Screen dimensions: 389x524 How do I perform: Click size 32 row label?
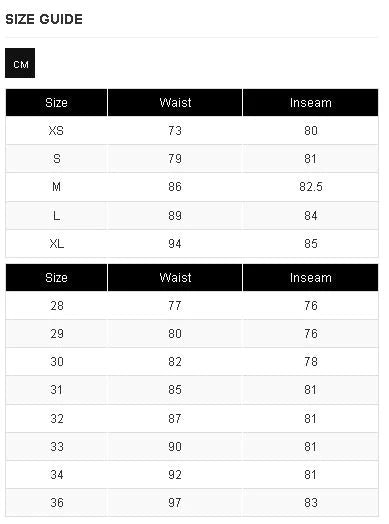[57, 418]
